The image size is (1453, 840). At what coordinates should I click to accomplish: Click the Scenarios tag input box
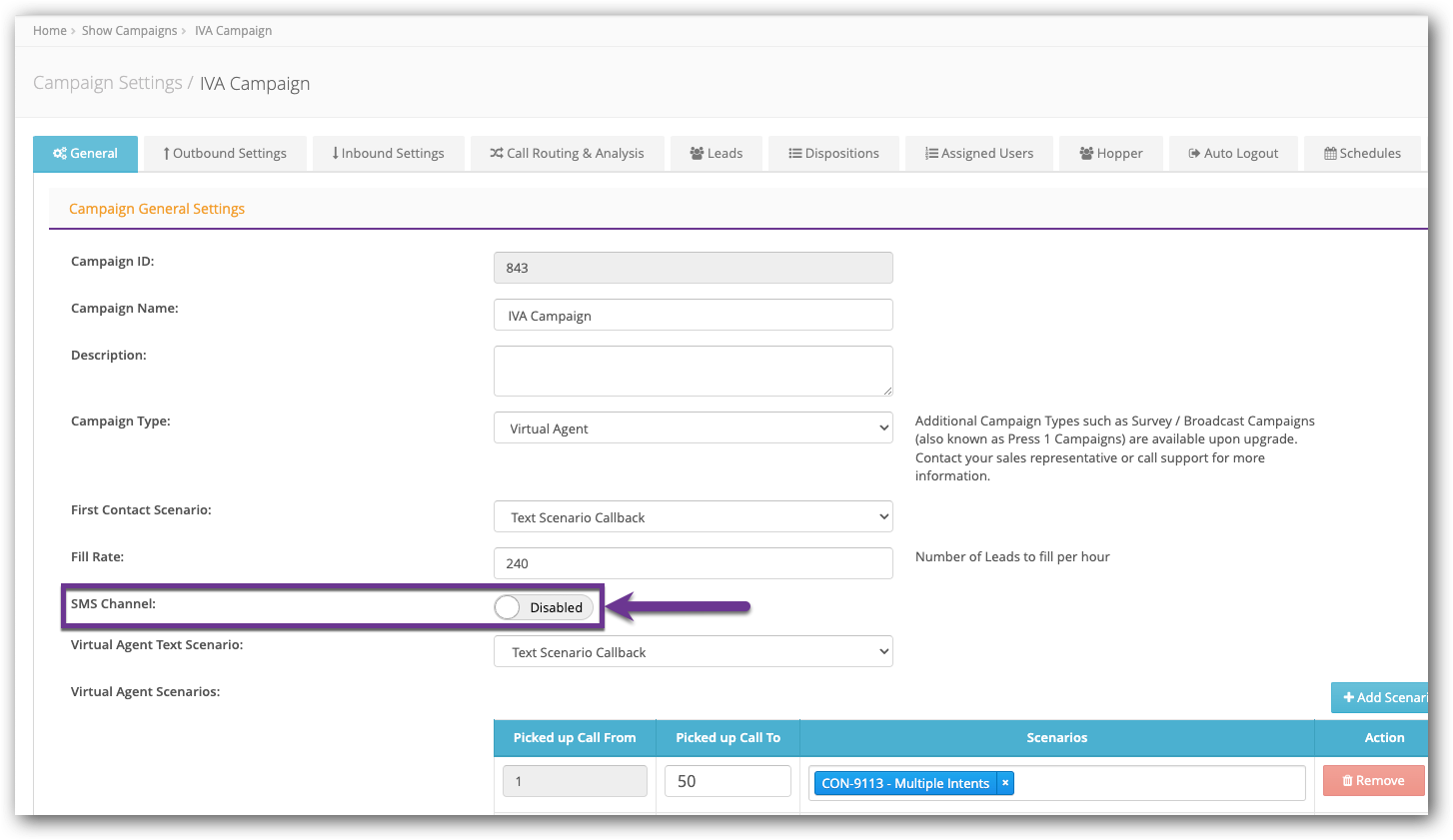(1057, 783)
